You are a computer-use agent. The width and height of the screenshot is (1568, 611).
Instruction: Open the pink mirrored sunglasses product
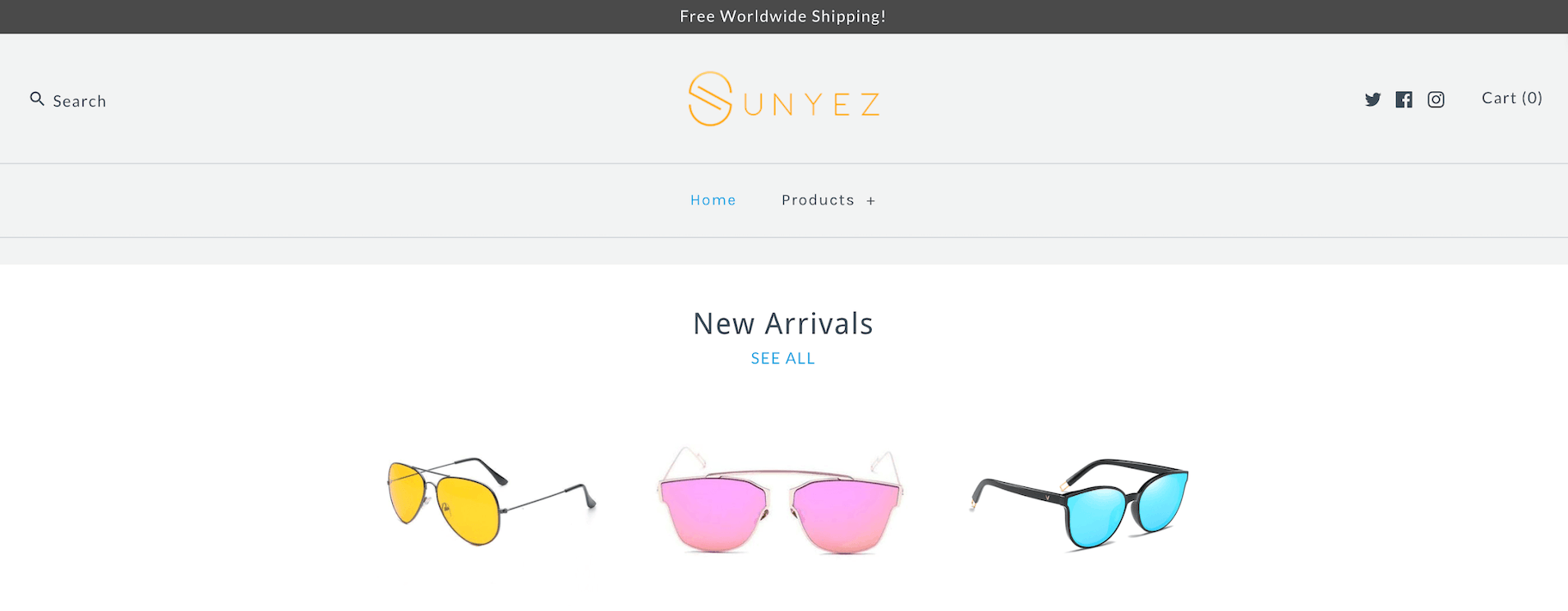(x=781, y=500)
